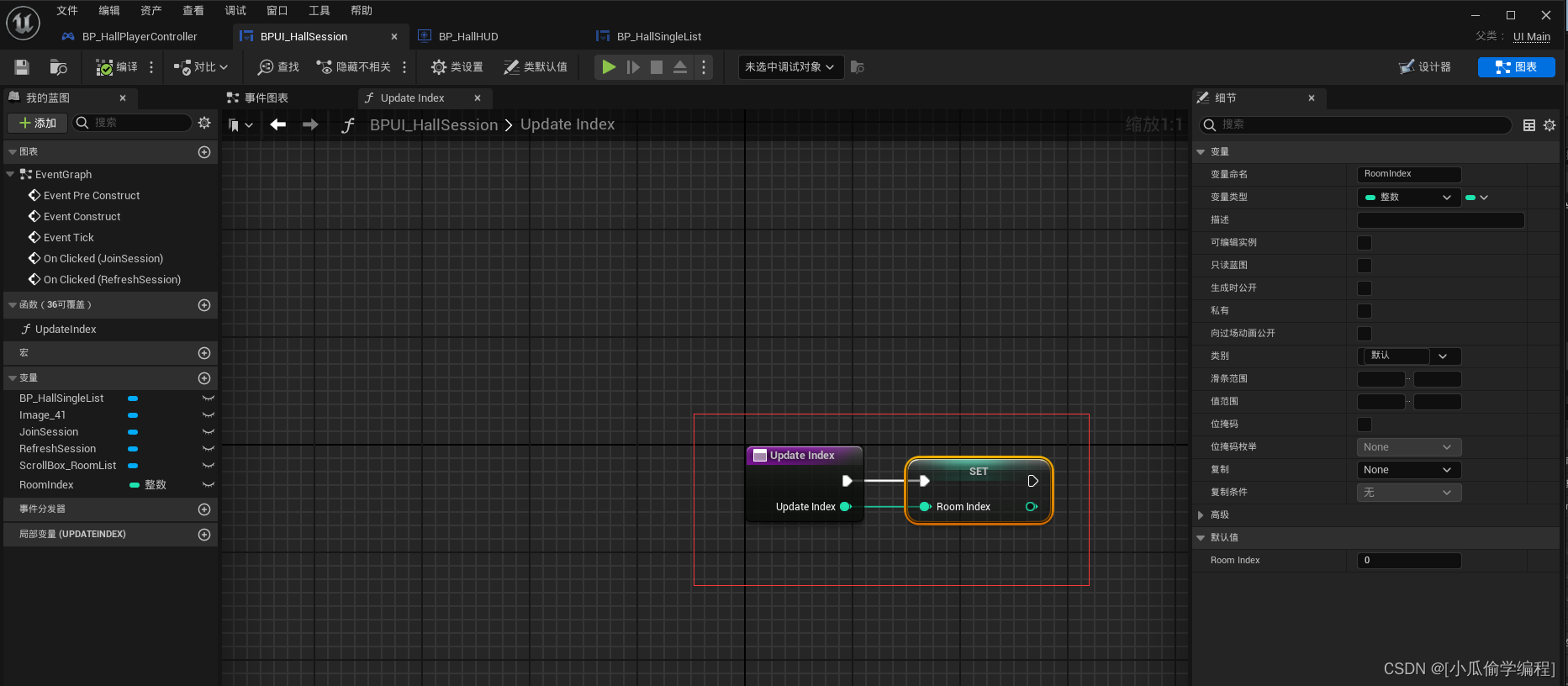
Task: Click the Save icon in the toolbar
Action: click(x=22, y=67)
